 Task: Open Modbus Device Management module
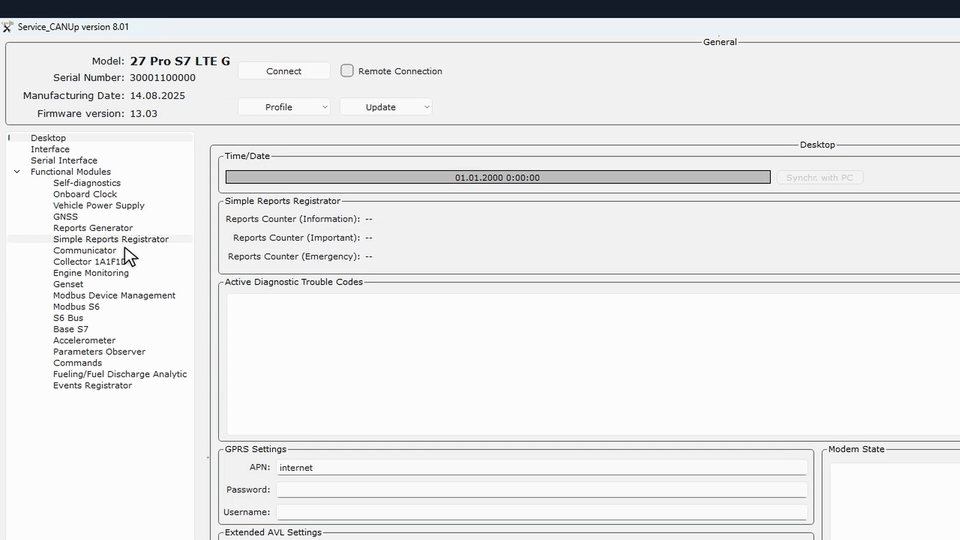114,295
